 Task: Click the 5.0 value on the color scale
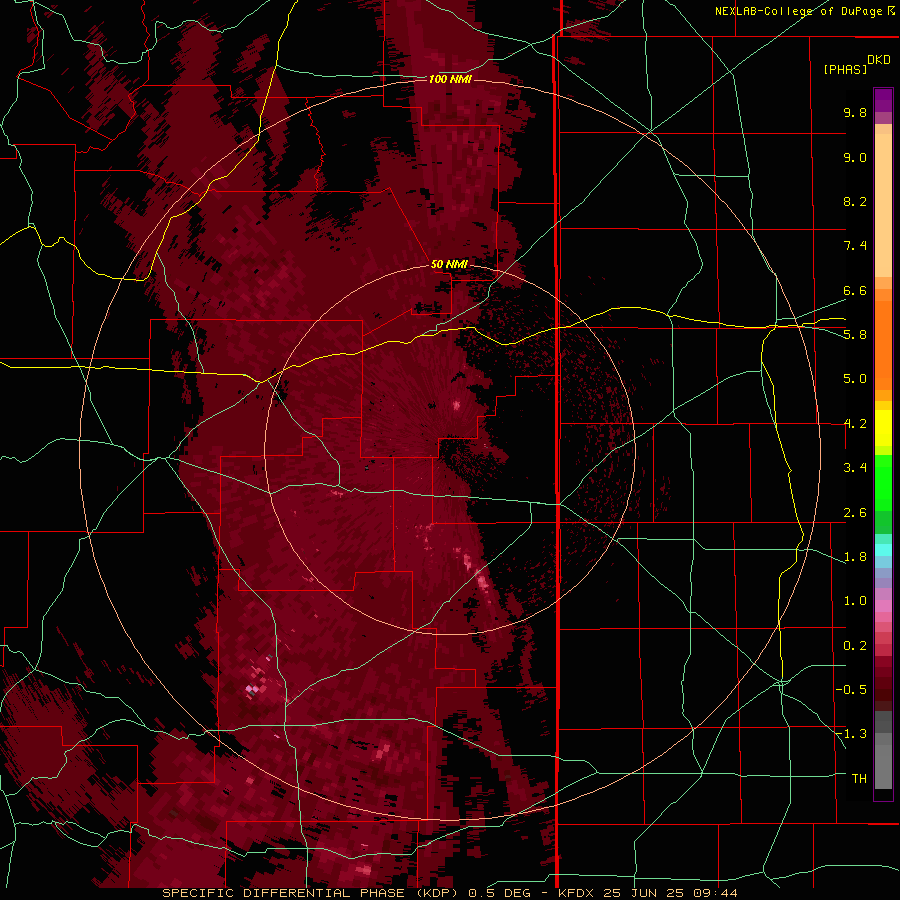tap(855, 379)
